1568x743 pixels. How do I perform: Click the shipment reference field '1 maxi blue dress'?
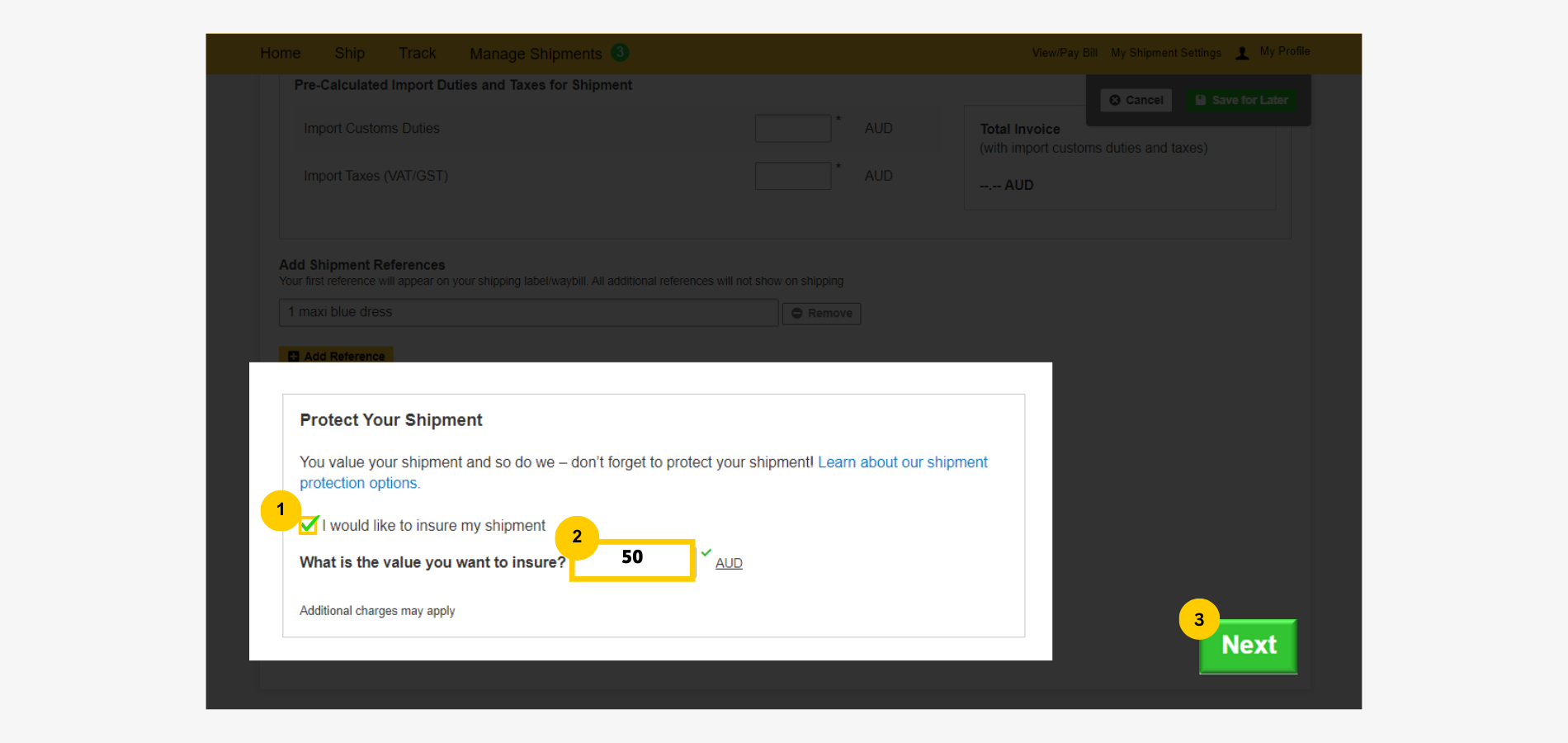[x=529, y=312]
